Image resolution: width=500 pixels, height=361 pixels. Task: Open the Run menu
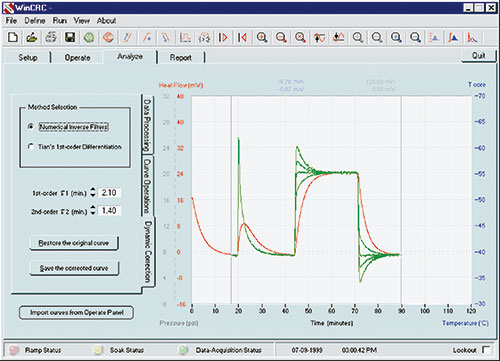(60, 21)
